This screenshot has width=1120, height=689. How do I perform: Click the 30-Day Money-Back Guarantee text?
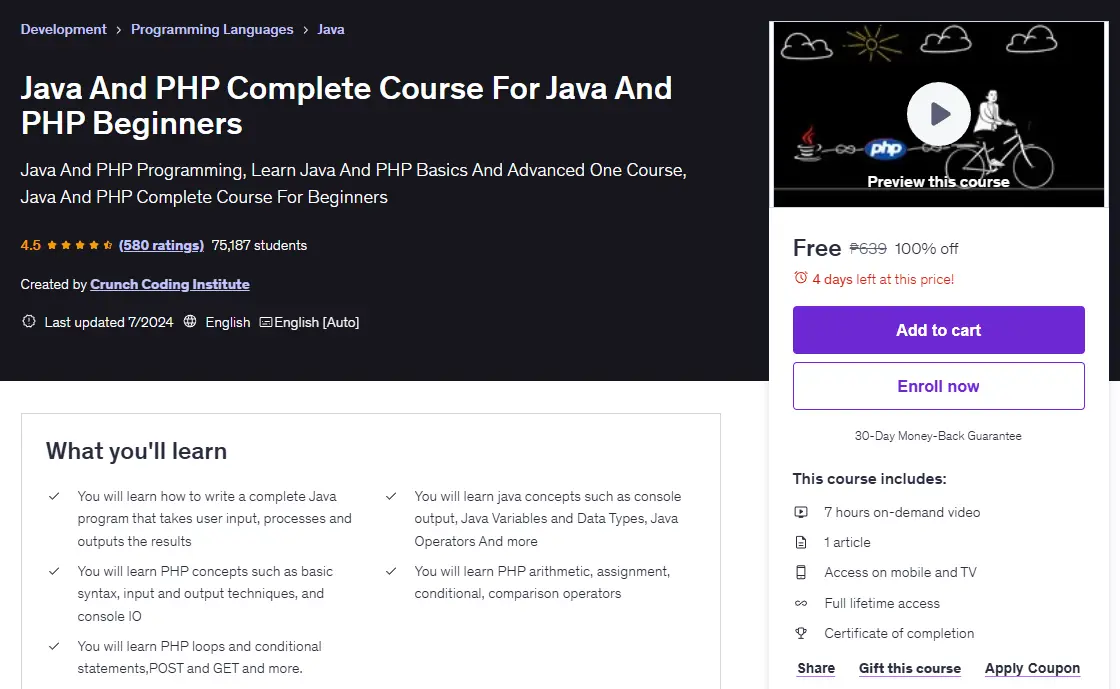pos(938,436)
